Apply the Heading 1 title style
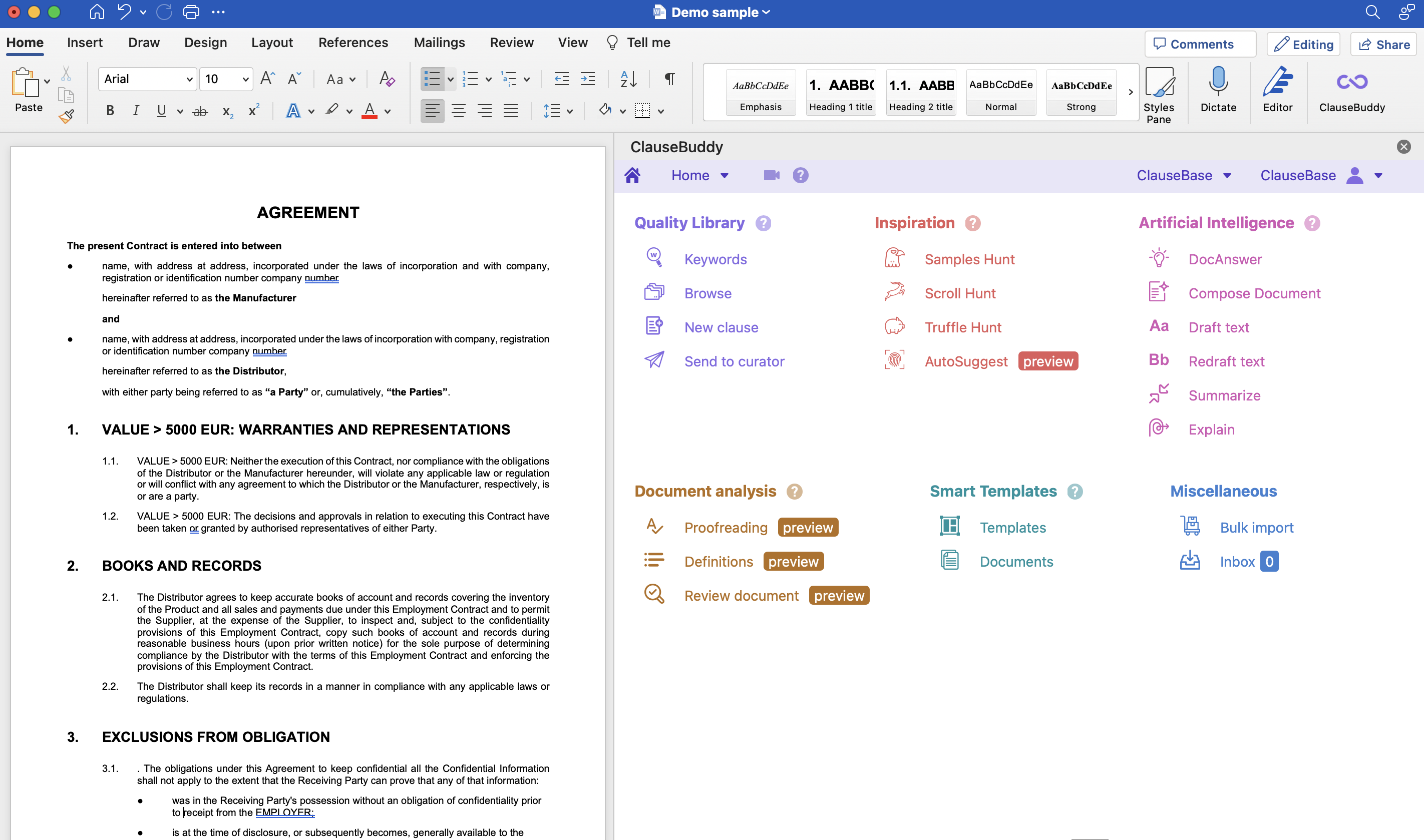 tap(841, 92)
